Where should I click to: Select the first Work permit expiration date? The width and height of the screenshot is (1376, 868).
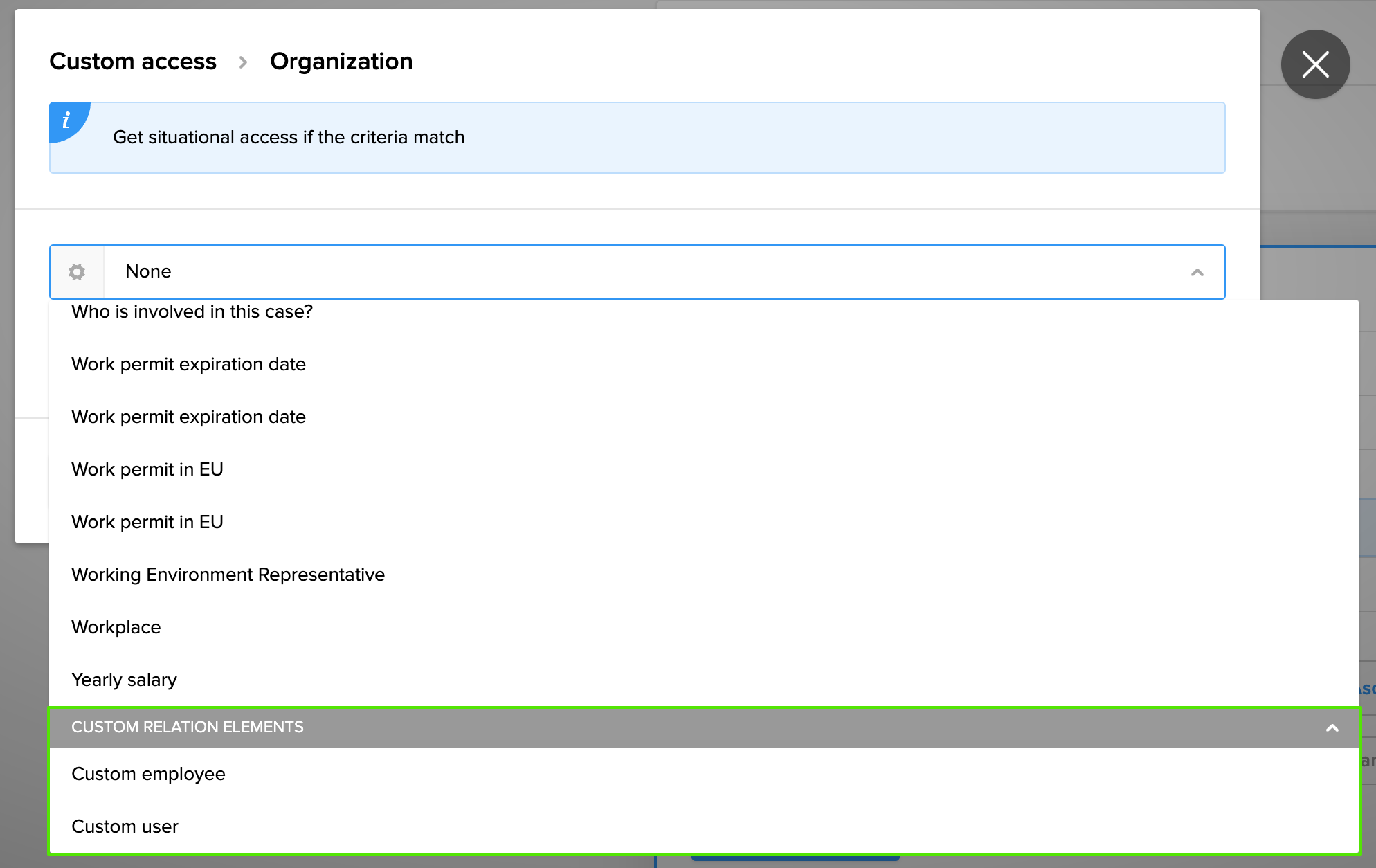coord(188,364)
